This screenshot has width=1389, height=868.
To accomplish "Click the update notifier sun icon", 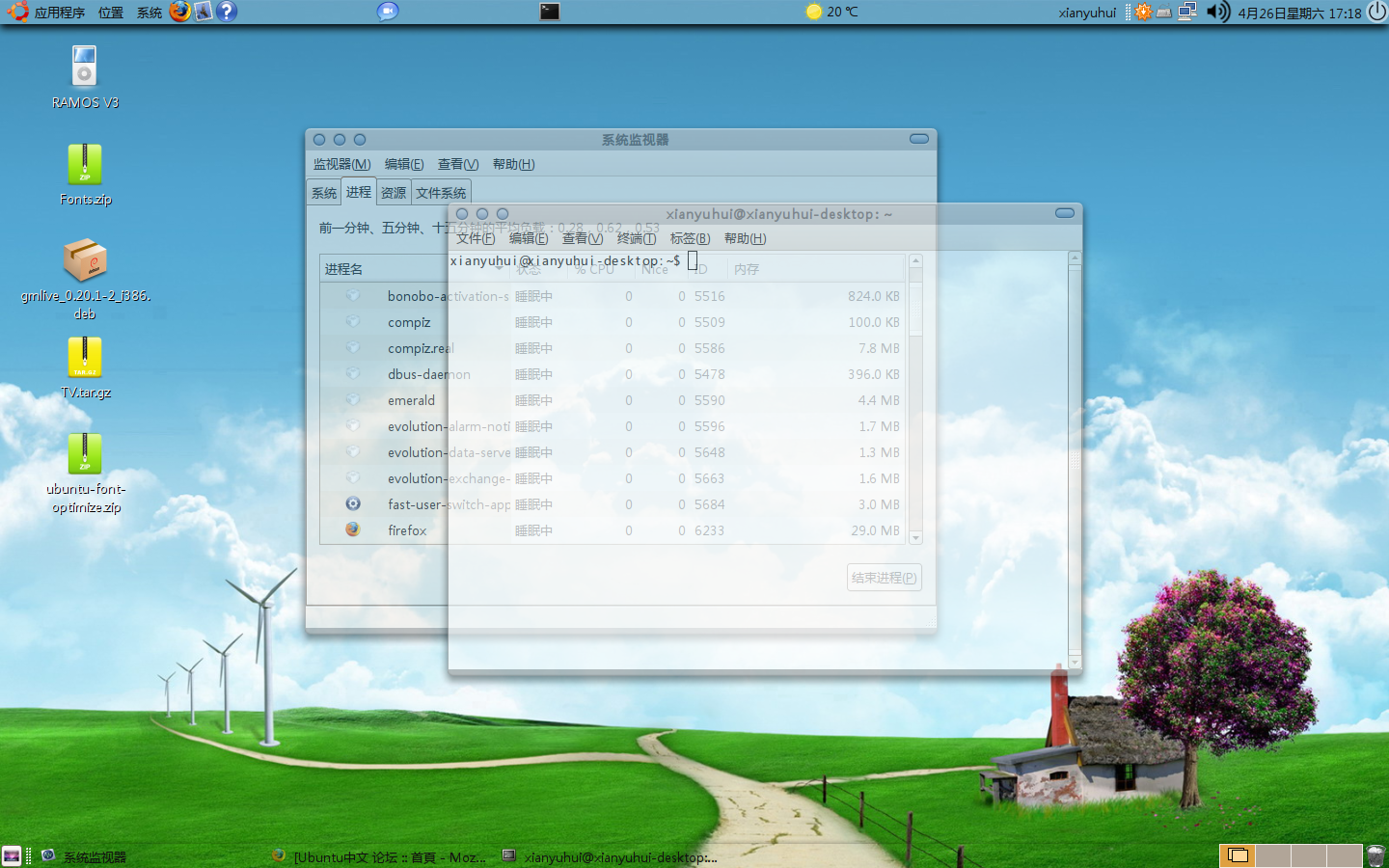I will pos(1143,12).
